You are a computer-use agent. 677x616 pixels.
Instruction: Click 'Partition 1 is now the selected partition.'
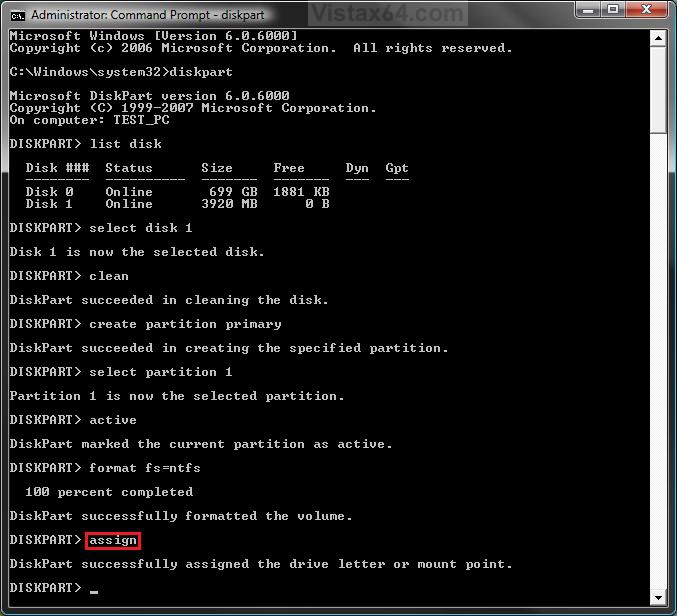point(177,396)
